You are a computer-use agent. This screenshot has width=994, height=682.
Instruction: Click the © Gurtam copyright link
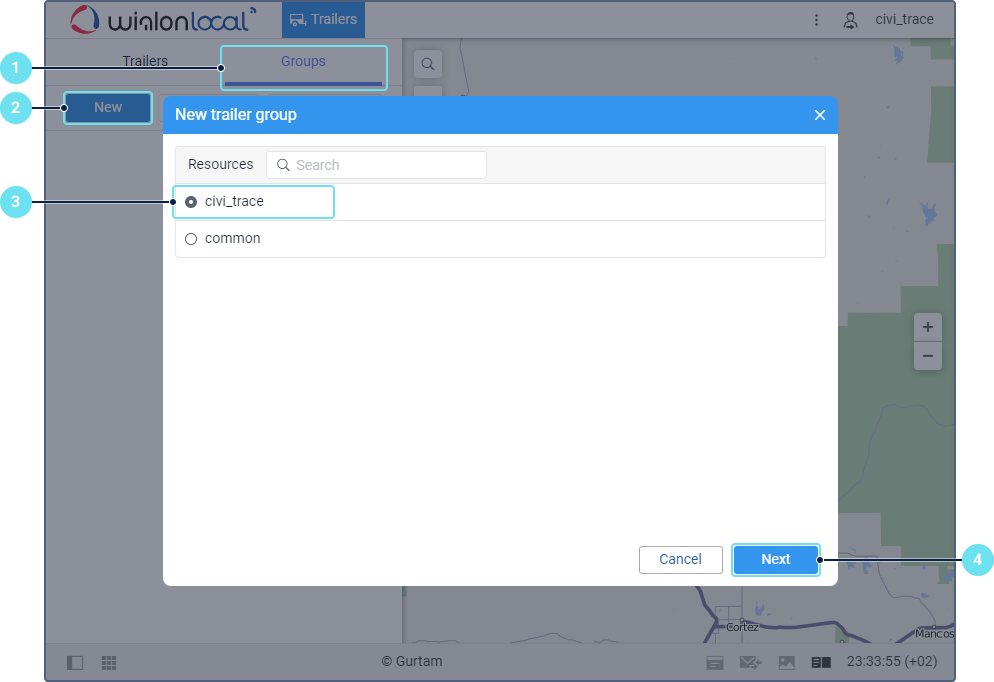tap(412, 662)
